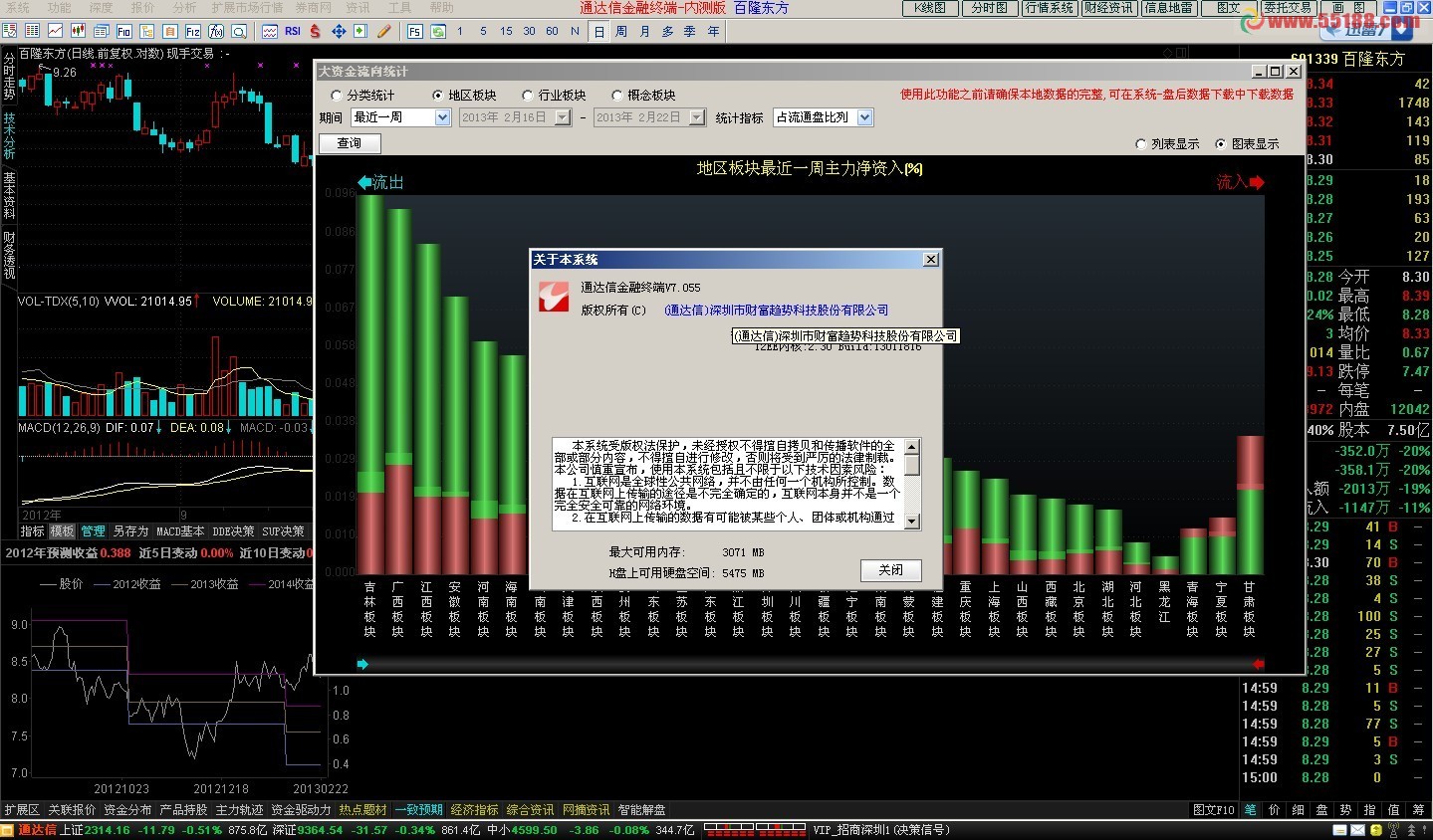Viewport: 1433px width, 840px height.
Task: Click the blue four-way move arrows icon
Action: (339, 31)
